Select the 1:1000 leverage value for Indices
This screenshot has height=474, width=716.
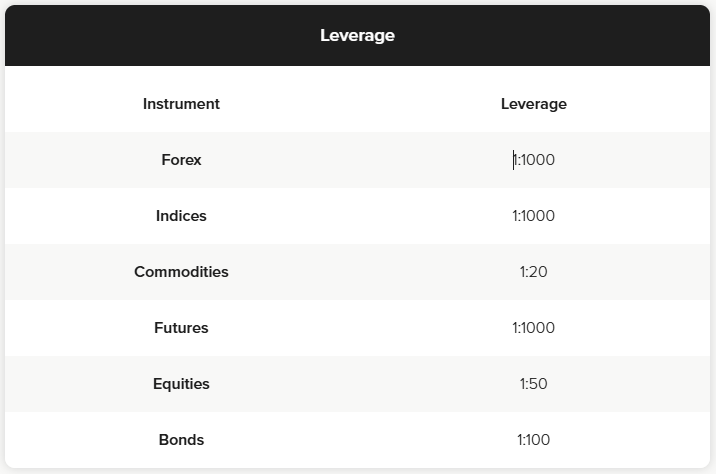click(534, 216)
